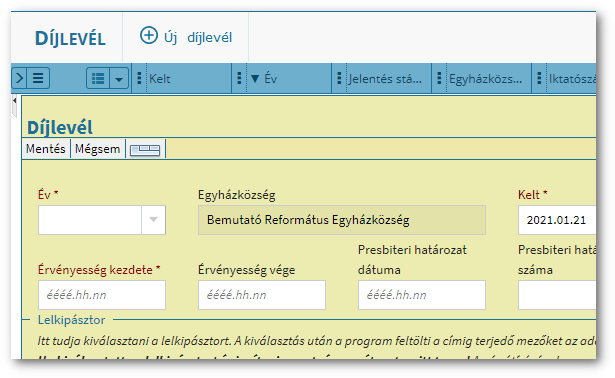The width and height of the screenshot is (615, 378).
Task: Click the form layout icon beside Mégsem
Action: click(x=145, y=149)
